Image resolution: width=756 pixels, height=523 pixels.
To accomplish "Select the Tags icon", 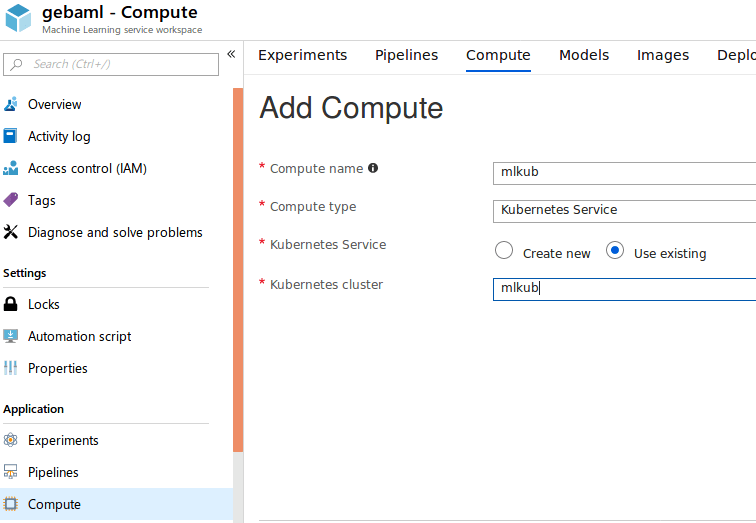I will click(11, 200).
